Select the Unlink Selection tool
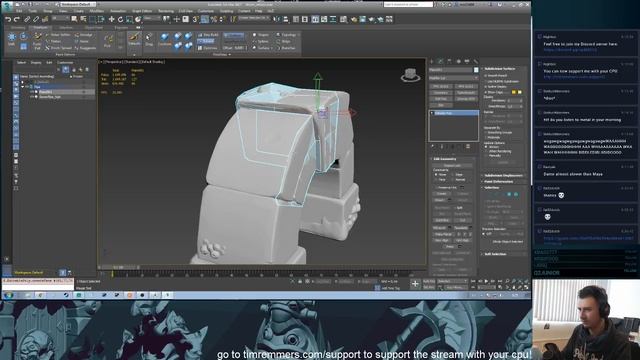 (36, 19)
